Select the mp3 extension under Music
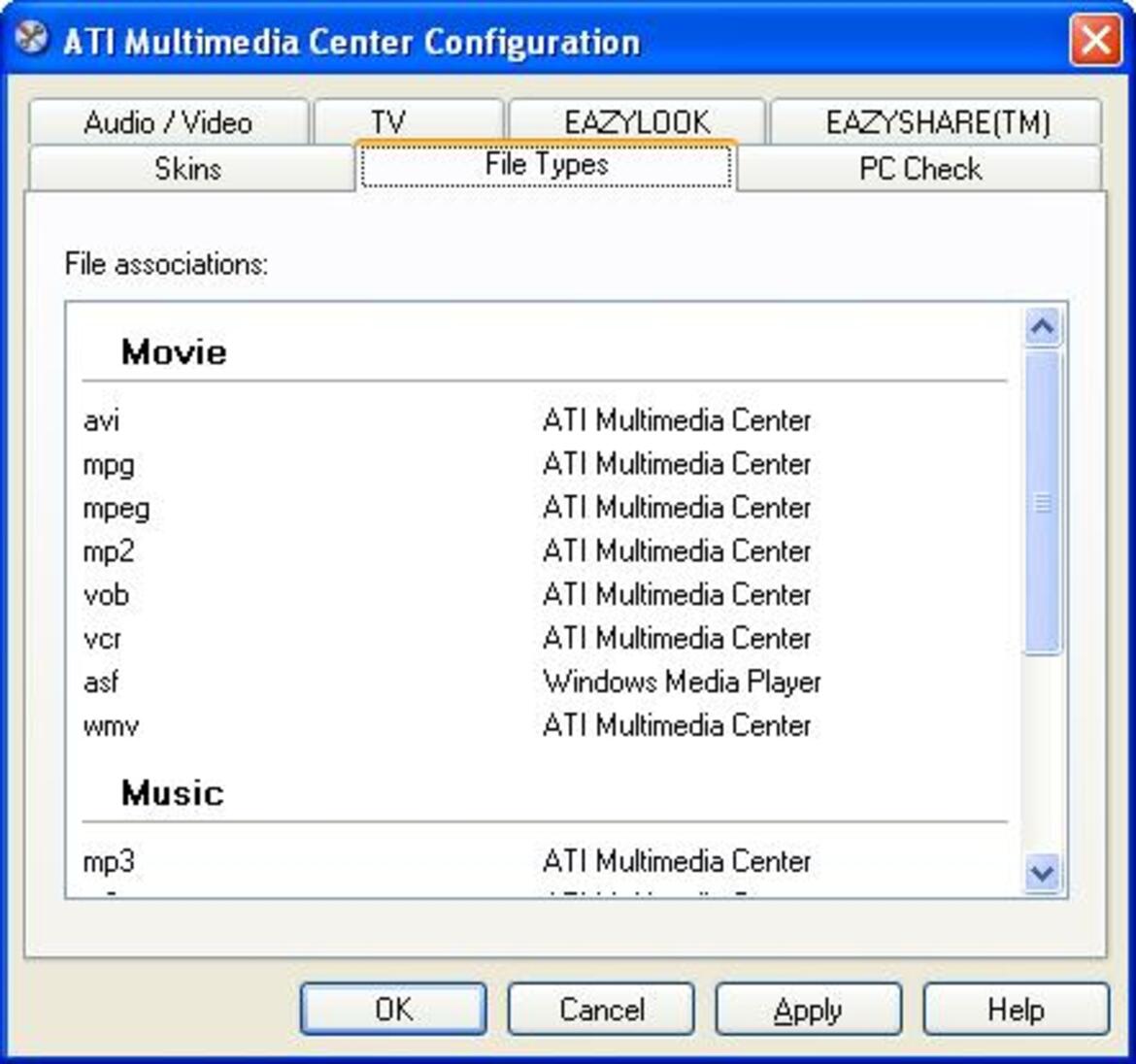This screenshot has height=1064, width=1136. (x=109, y=863)
